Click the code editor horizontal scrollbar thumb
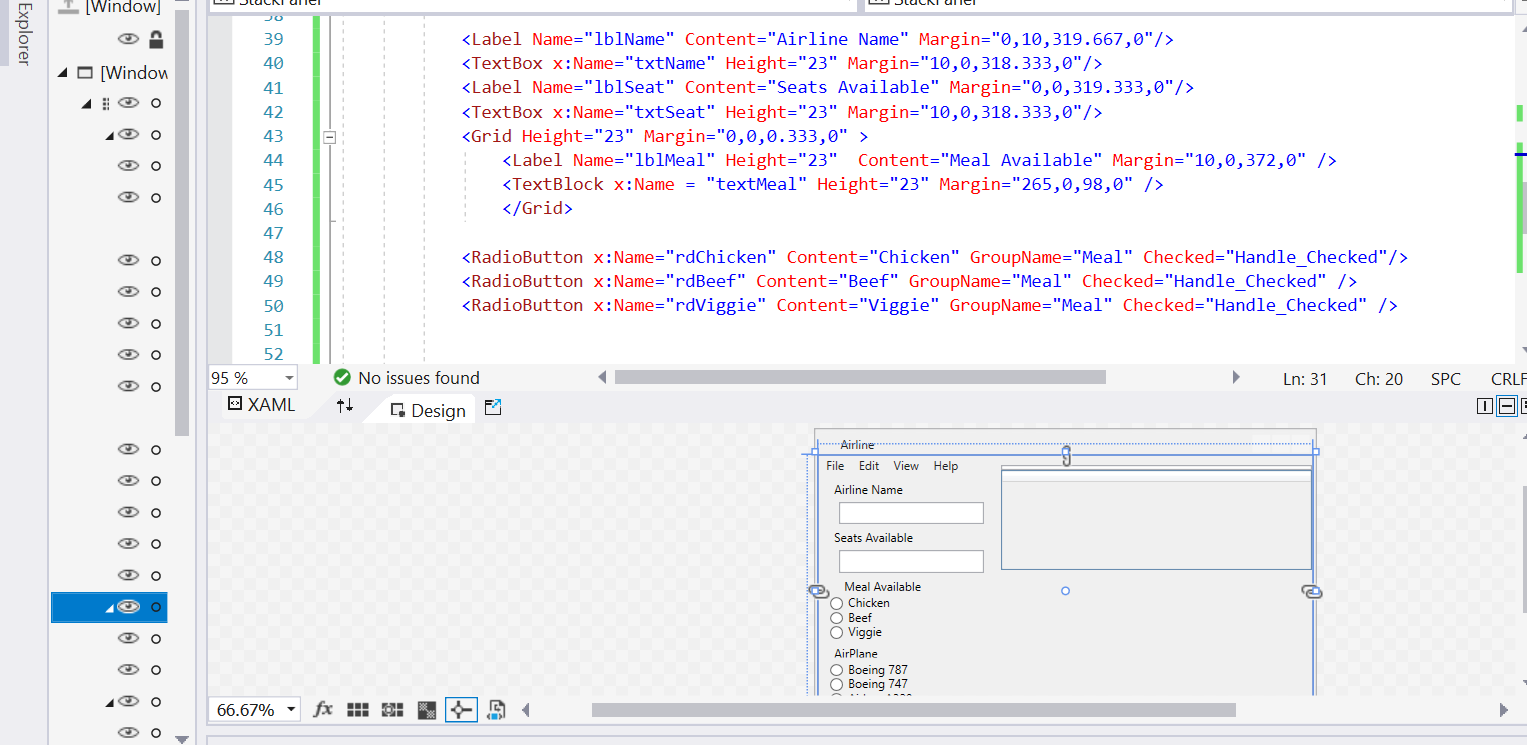This screenshot has height=745, width=1527. point(860,377)
